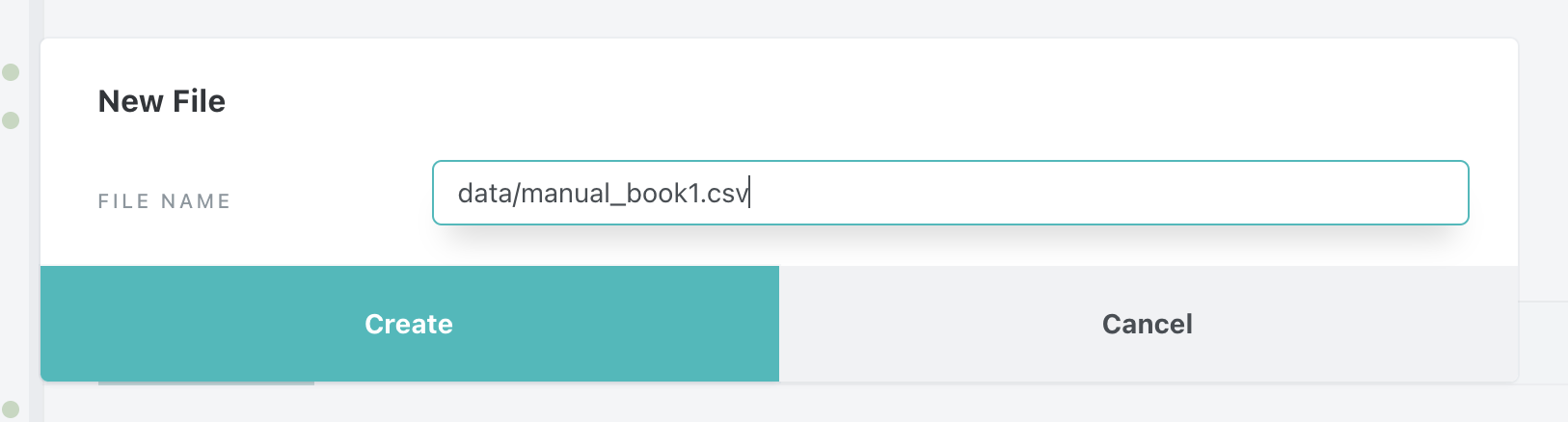Click the bottom green dot on left edge
Screen dimensions: 1568x422
tap(11, 409)
